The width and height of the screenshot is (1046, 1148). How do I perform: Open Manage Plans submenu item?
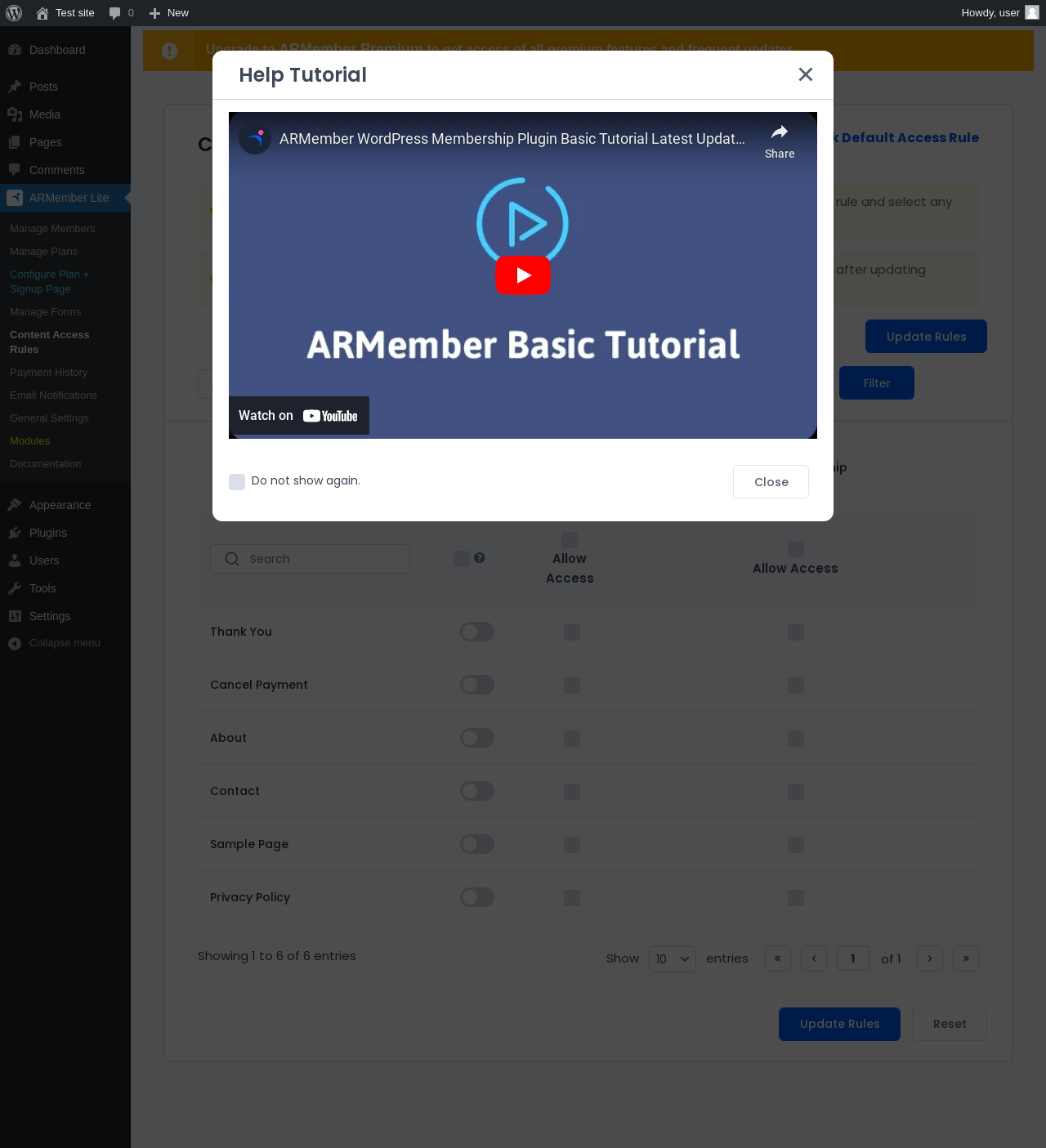coord(43,252)
